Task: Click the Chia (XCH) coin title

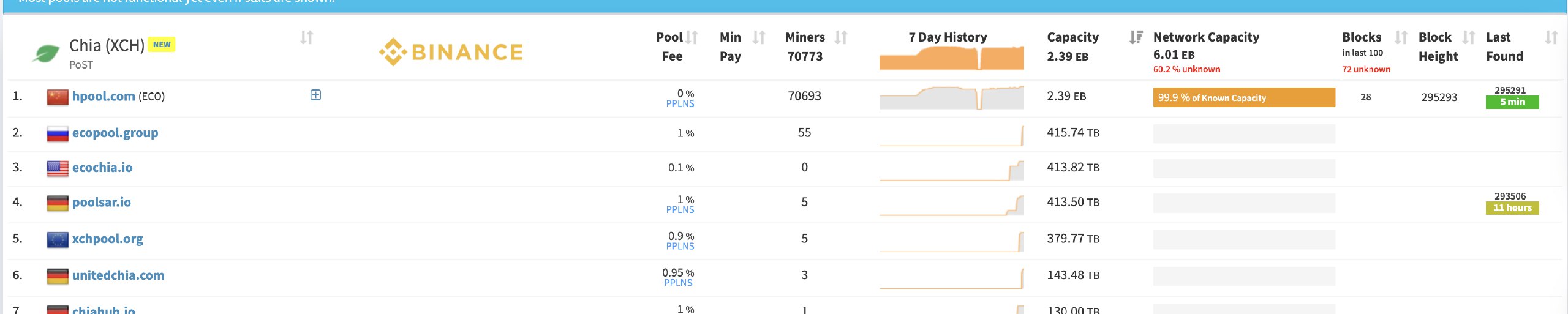Action: [x=107, y=45]
